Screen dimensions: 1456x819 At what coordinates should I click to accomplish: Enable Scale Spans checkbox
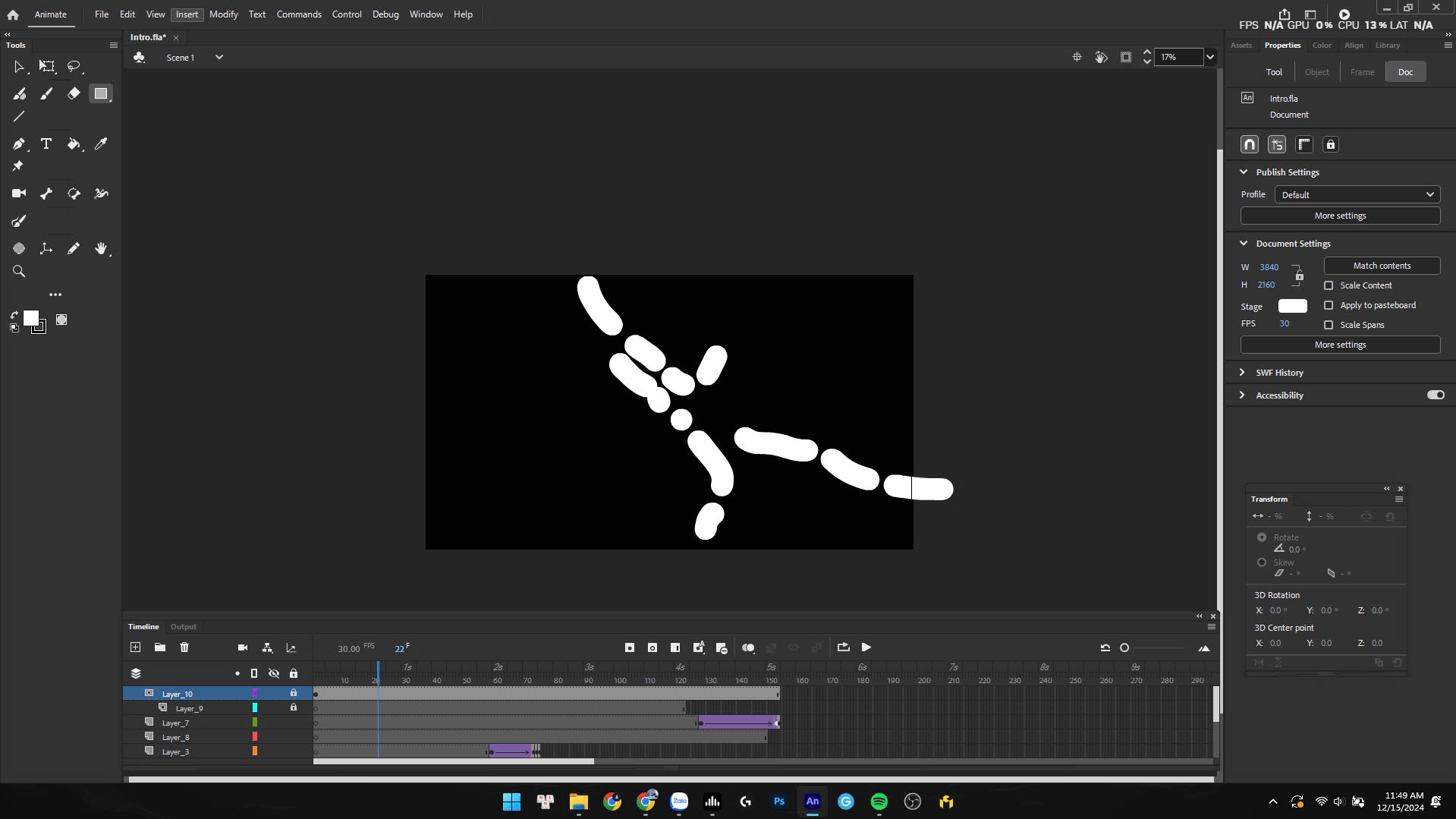[x=1329, y=325]
